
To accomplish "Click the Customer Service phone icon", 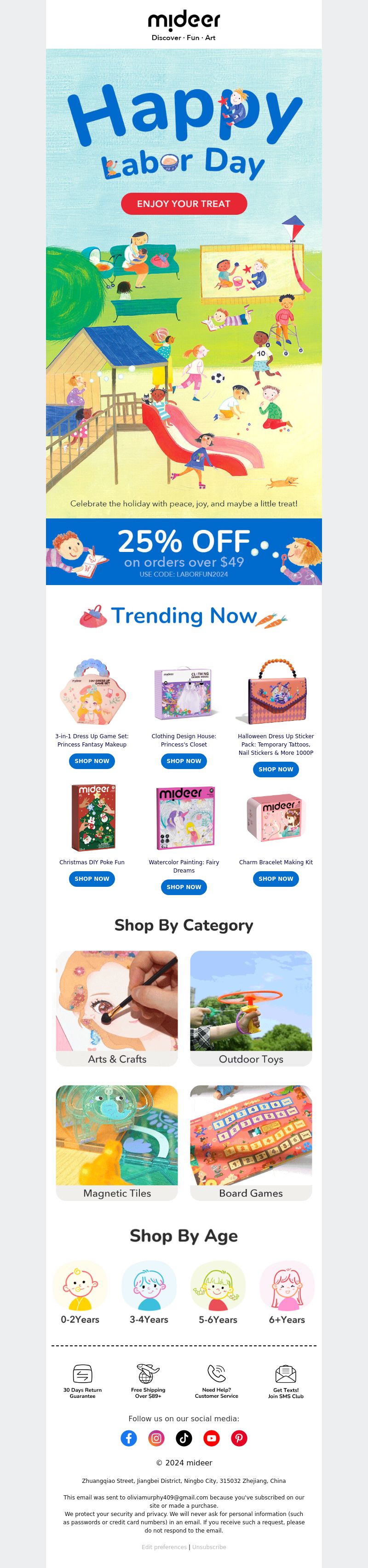I will 217,1373.
